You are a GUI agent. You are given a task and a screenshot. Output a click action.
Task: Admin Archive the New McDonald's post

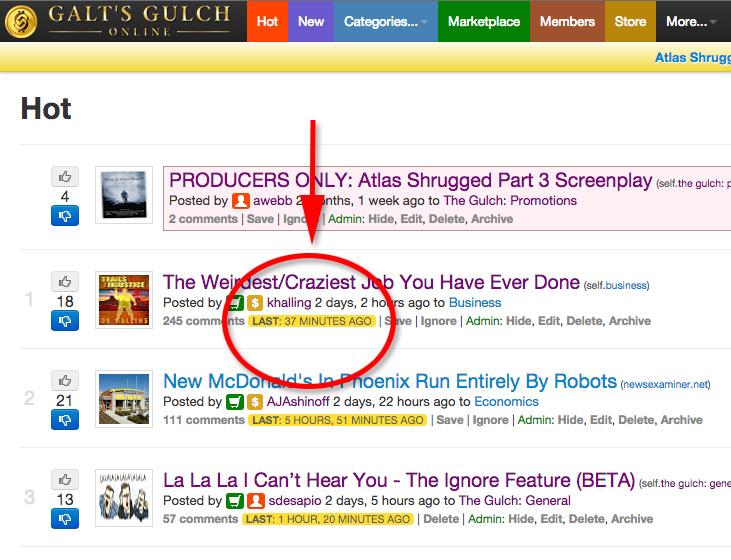pyautogui.click(x=682, y=420)
